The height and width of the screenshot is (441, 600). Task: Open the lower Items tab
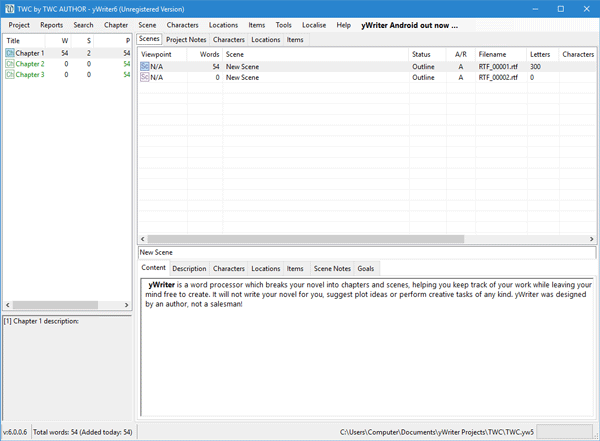295,269
